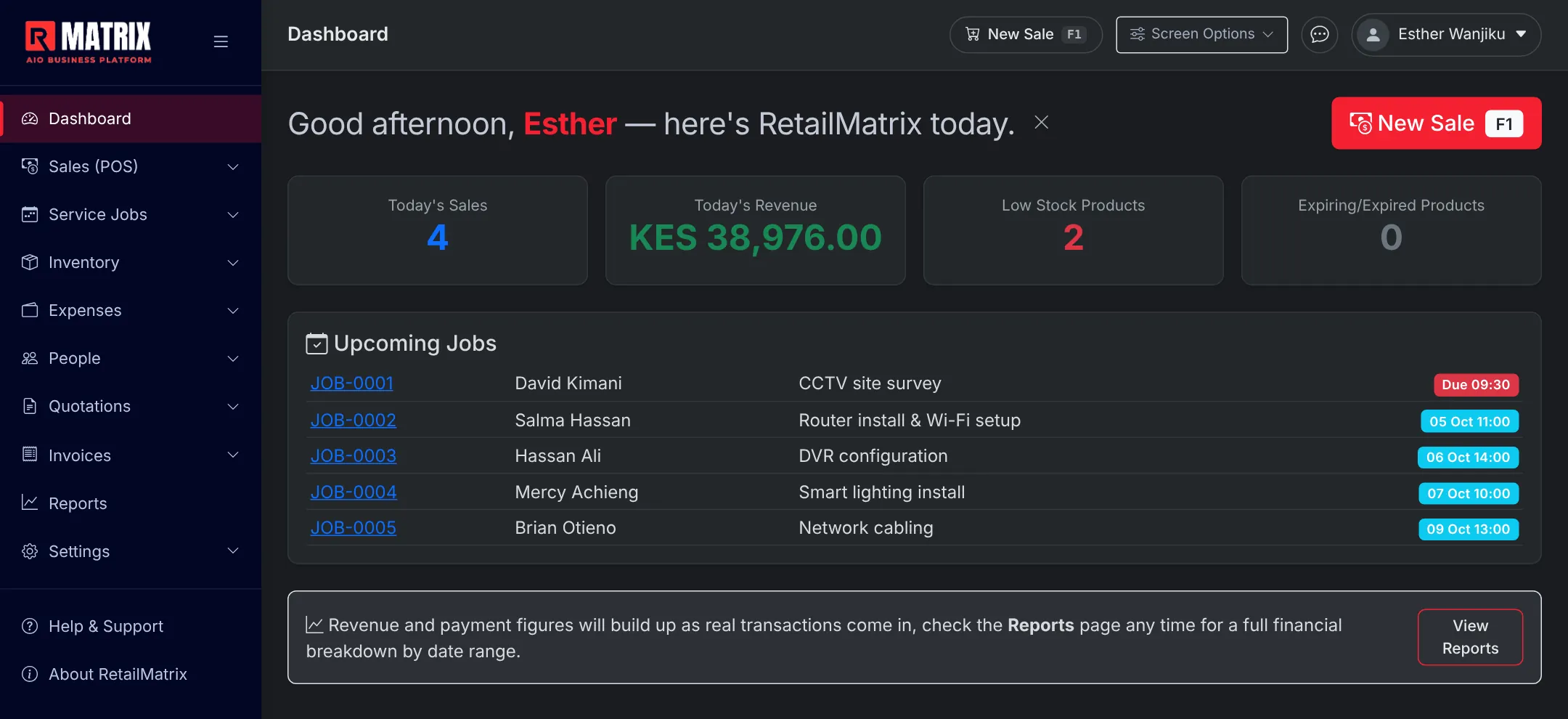The width and height of the screenshot is (1568, 719).
Task: Click the Reports chart icon in sidebar
Action: (x=30, y=503)
